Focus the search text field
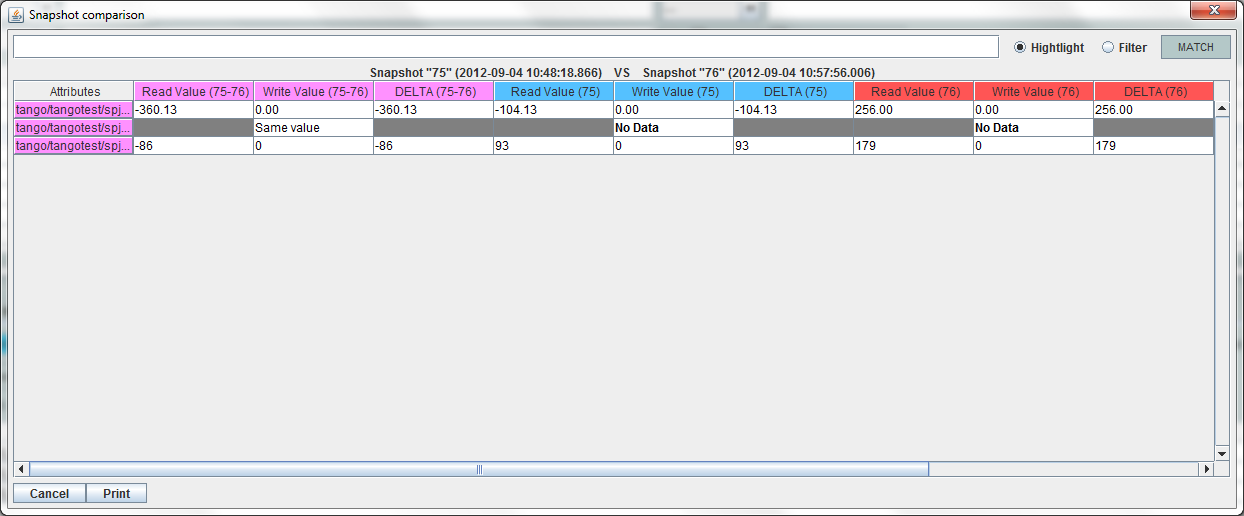The width and height of the screenshot is (1244, 516). click(x=505, y=47)
